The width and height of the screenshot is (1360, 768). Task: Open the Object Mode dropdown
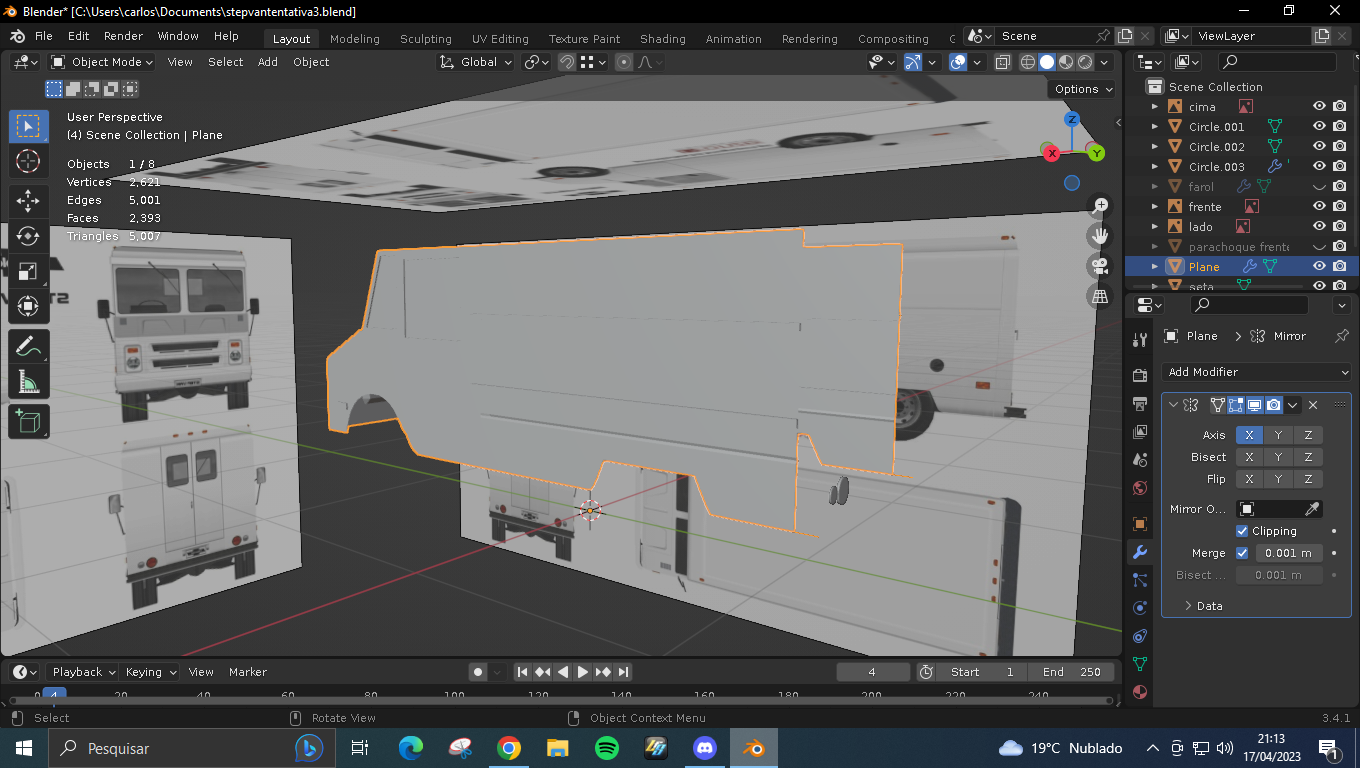102,62
